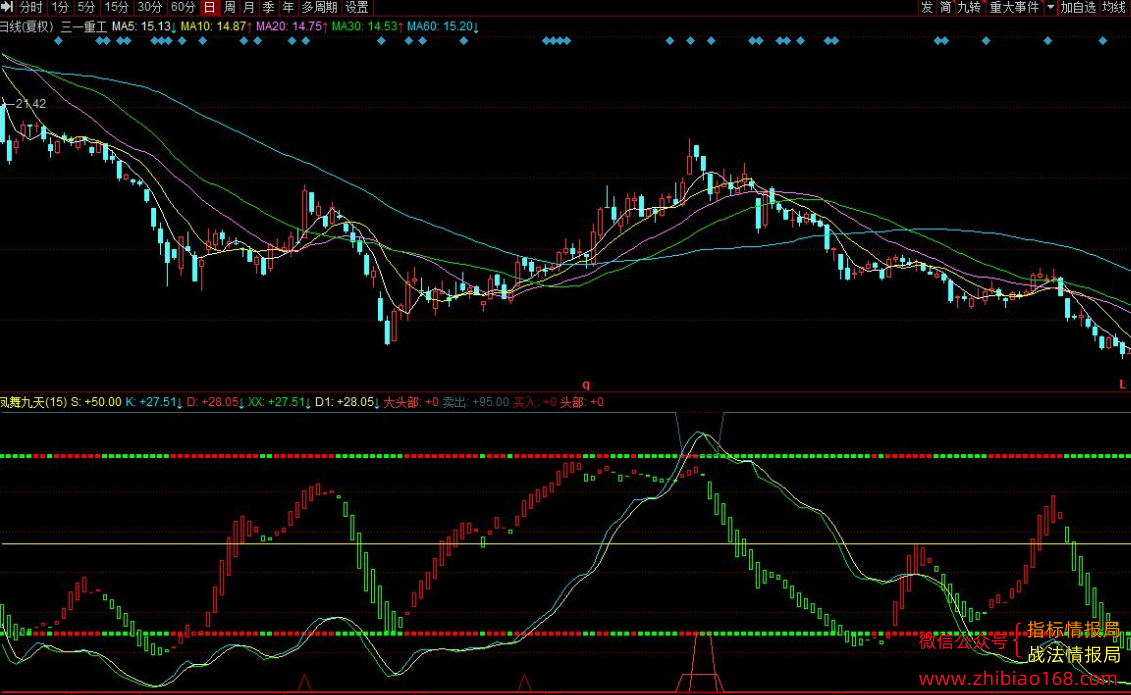Open the 设置 settings button
Image resolution: width=1131 pixels, height=695 pixels.
(x=356, y=7)
